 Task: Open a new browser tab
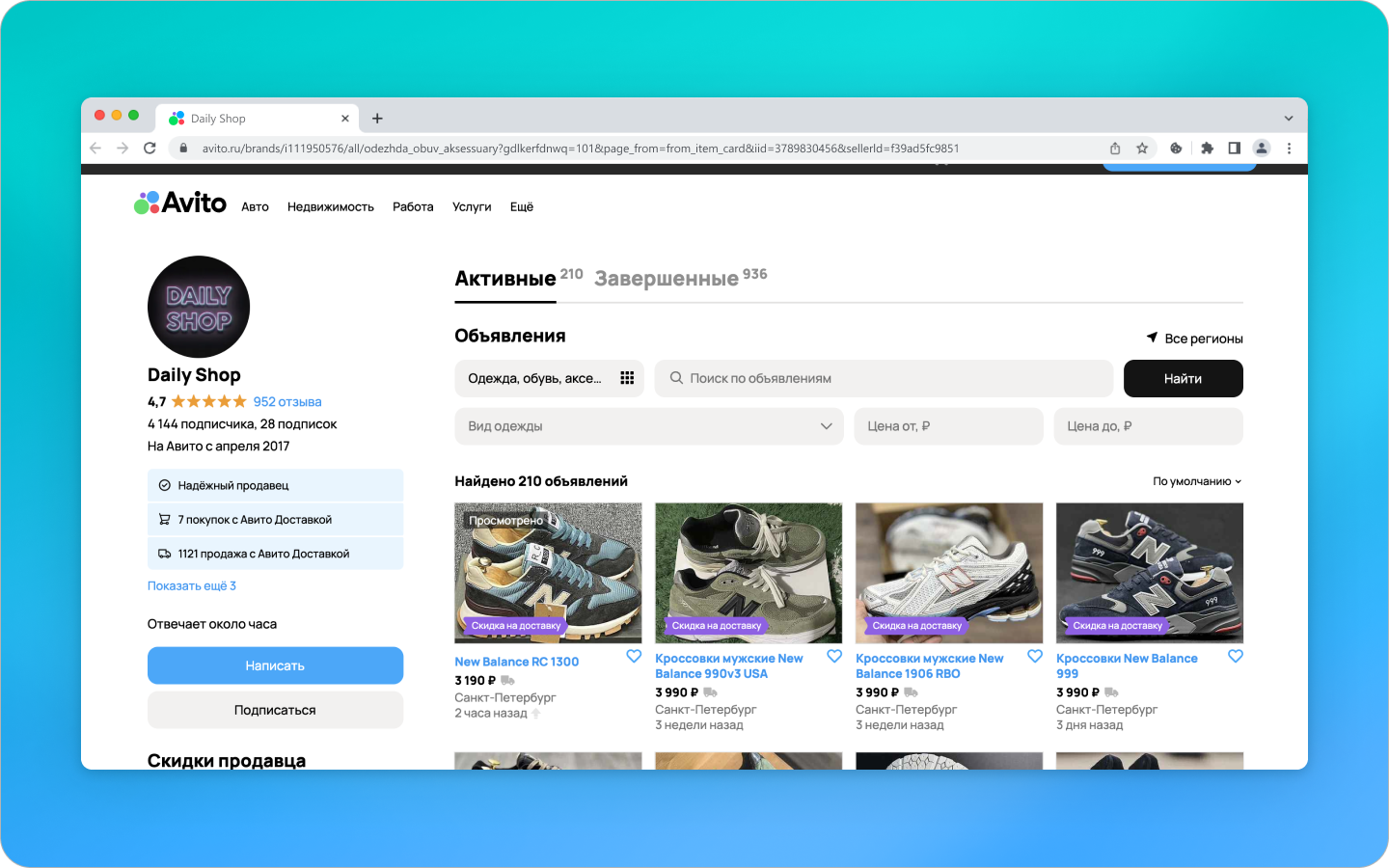(x=377, y=119)
